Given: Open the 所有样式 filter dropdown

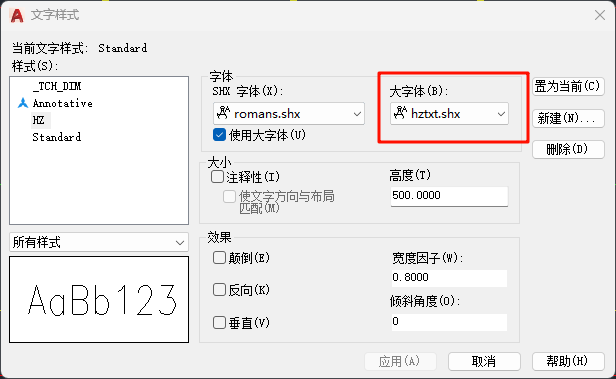Looking at the screenshot, I should click(99, 242).
